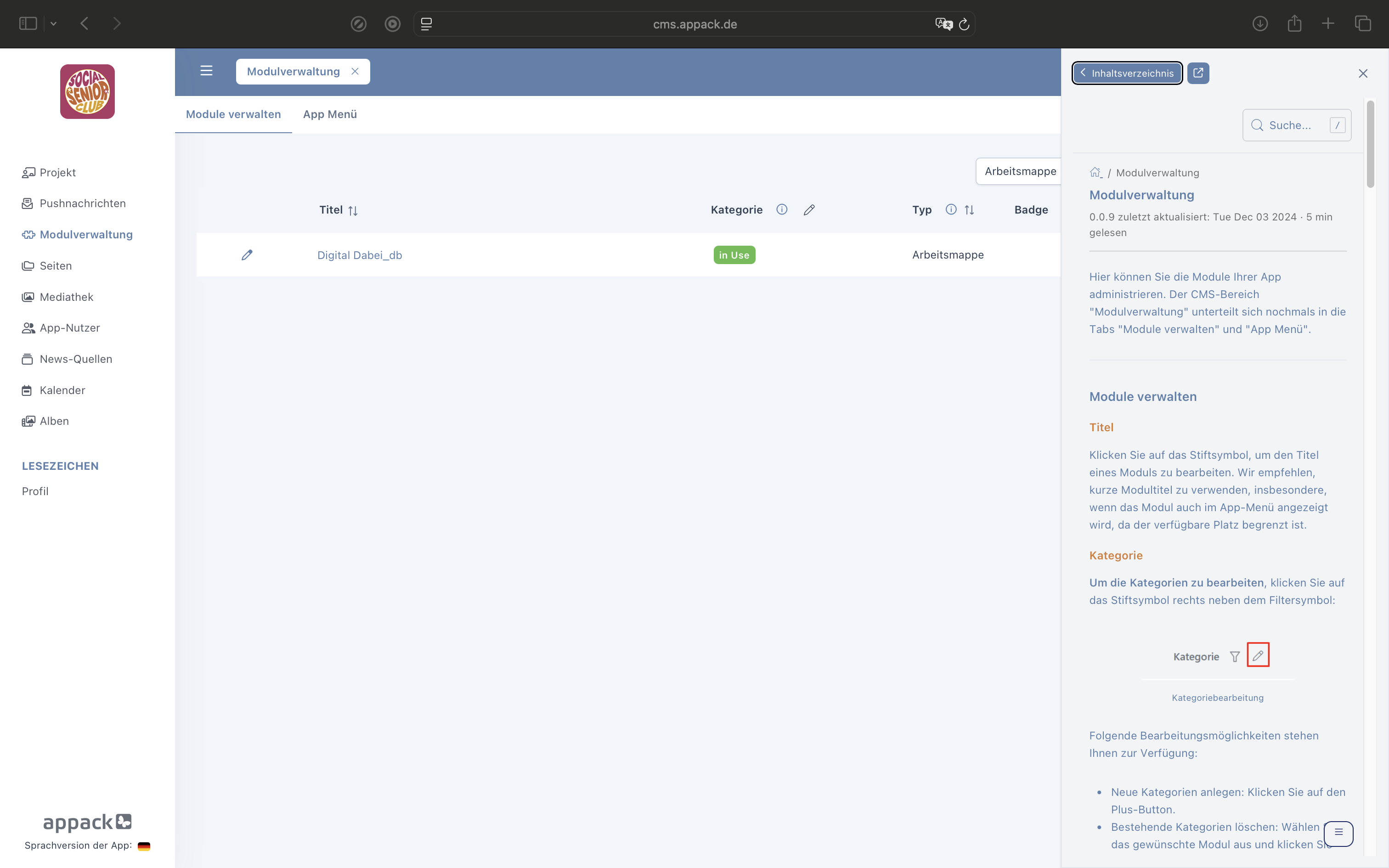Edit Digital Dabei_db row pencil icon

click(x=247, y=255)
